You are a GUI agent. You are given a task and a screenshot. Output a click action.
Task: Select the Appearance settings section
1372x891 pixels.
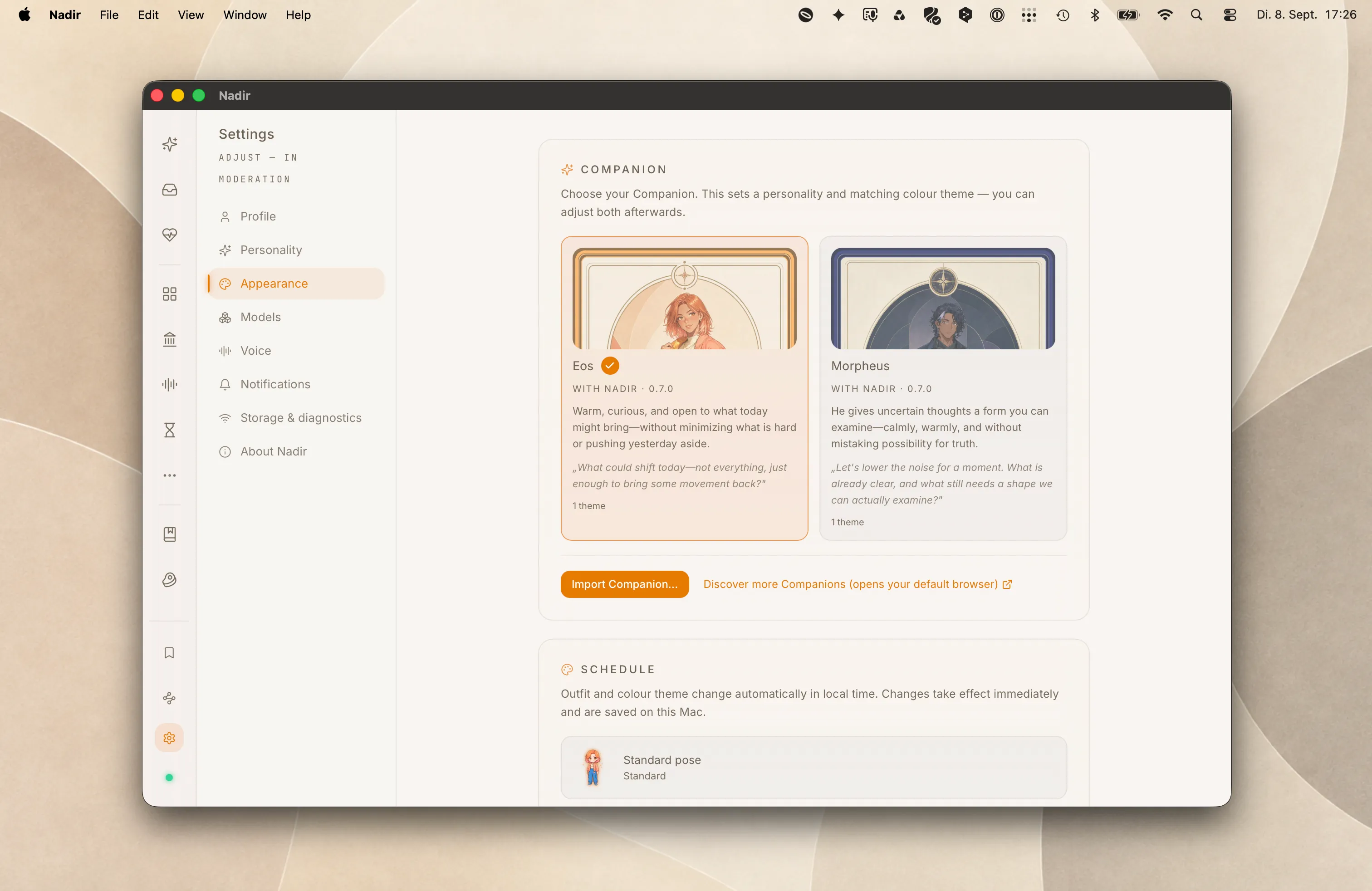tap(296, 284)
